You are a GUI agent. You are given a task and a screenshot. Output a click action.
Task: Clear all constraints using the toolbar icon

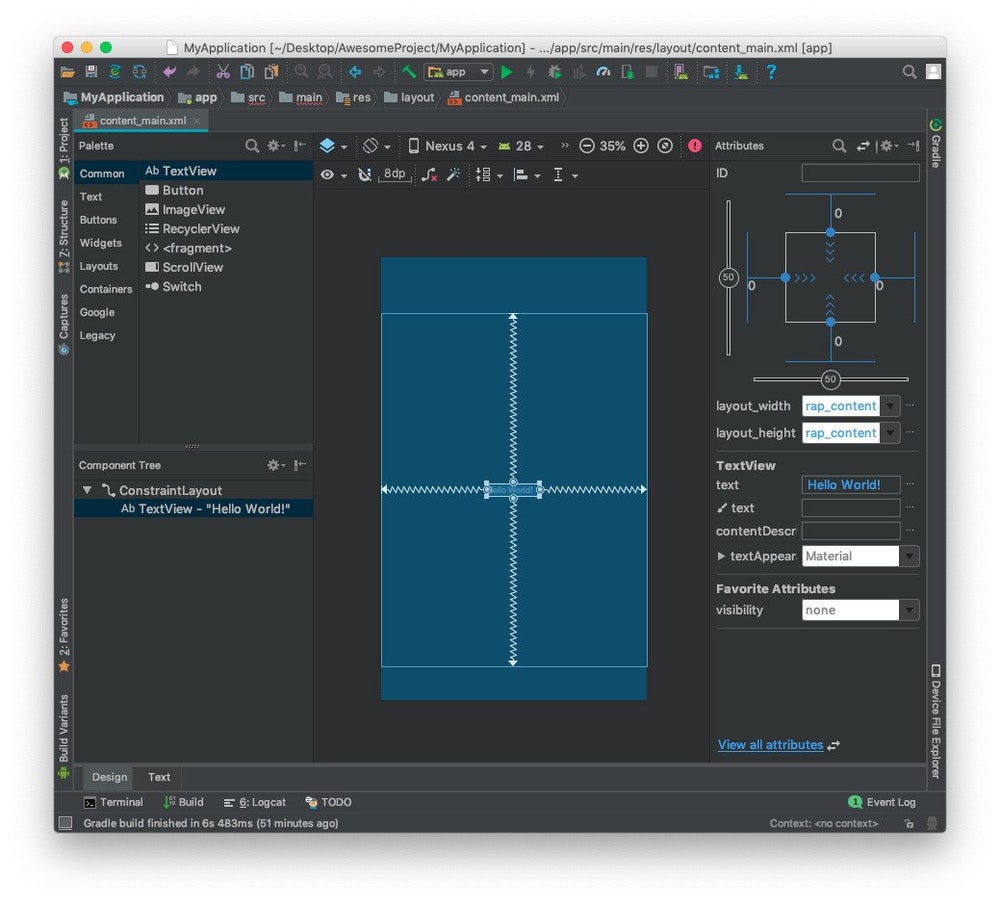coord(431,175)
